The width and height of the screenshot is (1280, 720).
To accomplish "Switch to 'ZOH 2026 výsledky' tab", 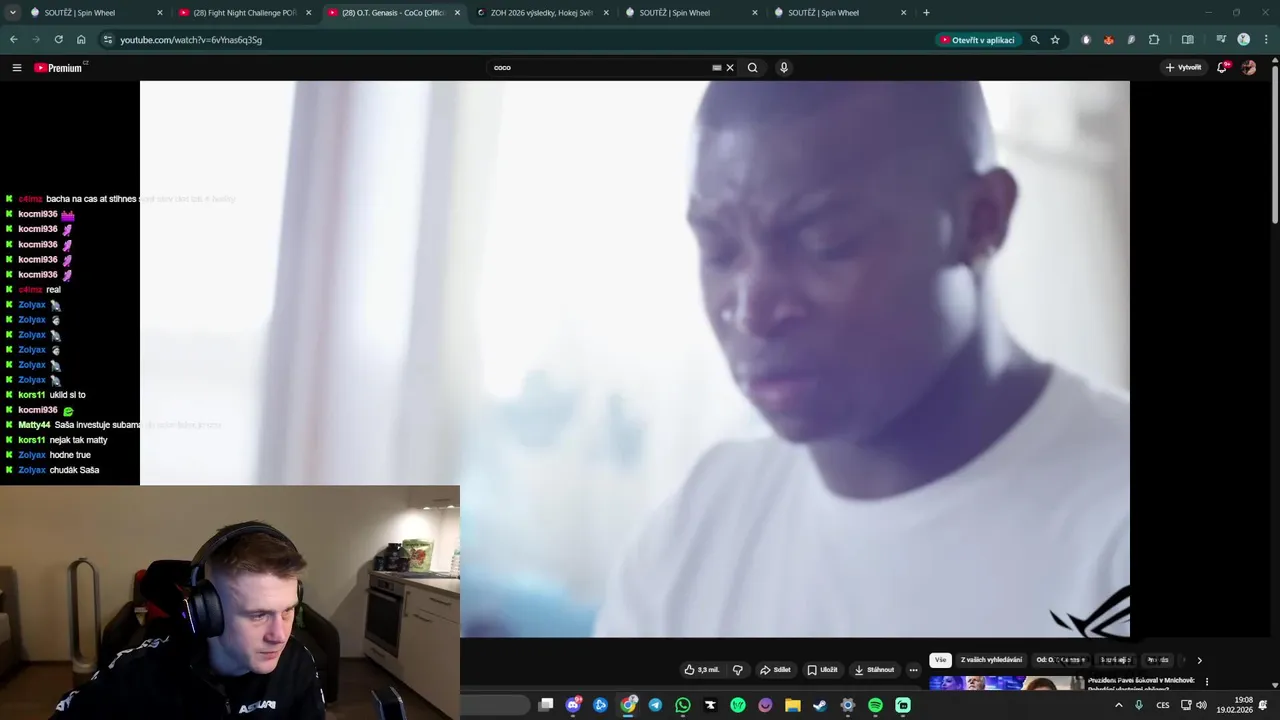I will [x=542, y=13].
